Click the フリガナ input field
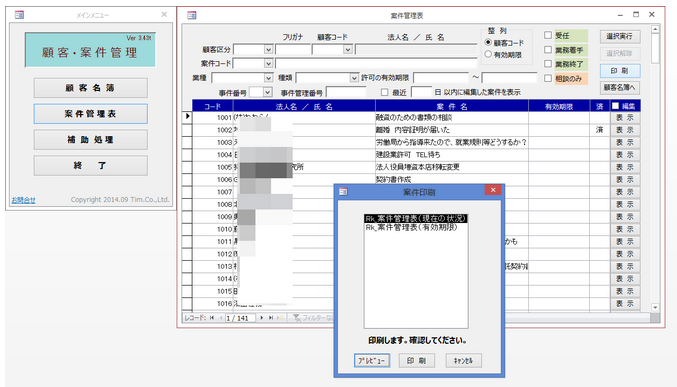677x387 pixels. click(x=293, y=50)
